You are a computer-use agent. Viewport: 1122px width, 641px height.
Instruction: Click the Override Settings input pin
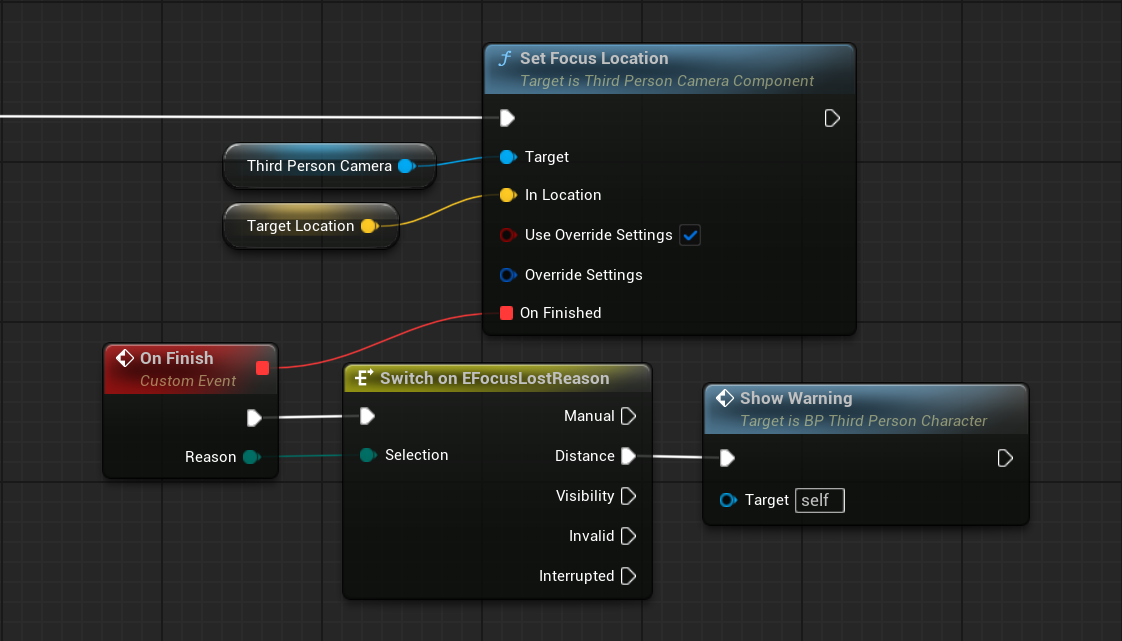pos(507,275)
